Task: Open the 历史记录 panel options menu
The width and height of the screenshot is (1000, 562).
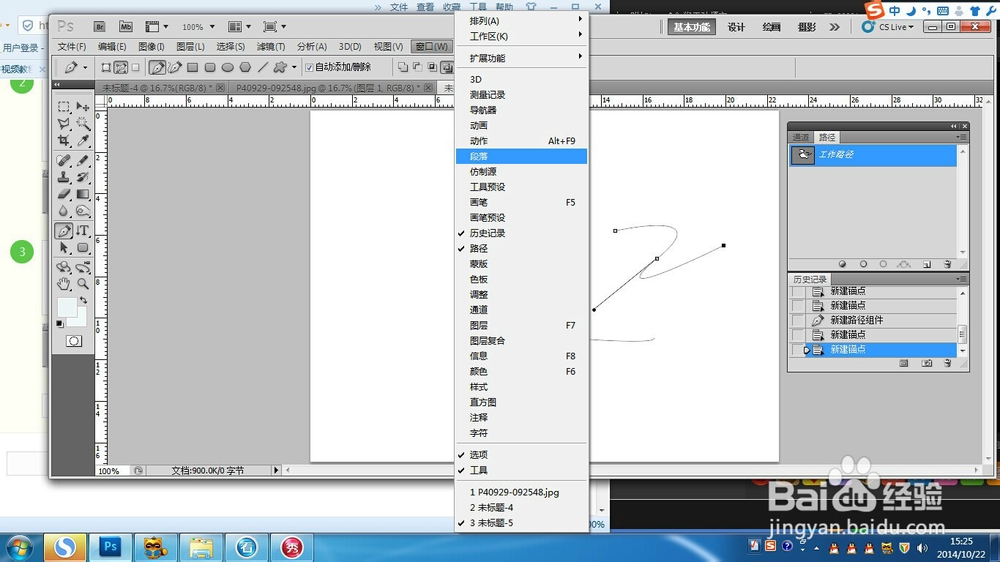Action: [962, 279]
